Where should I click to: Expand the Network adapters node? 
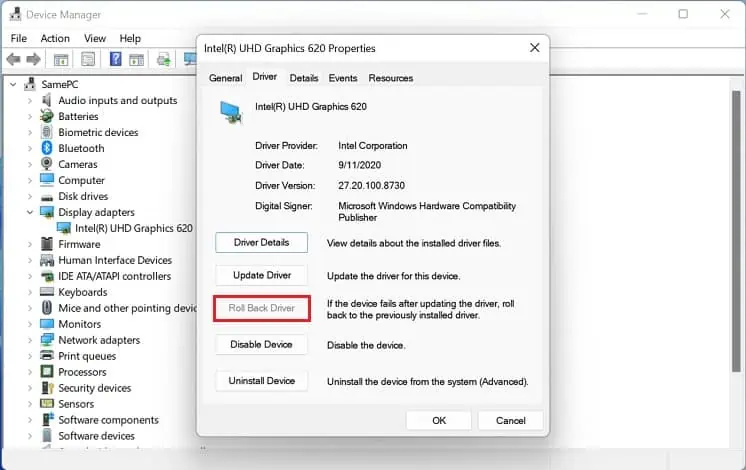(x=29, y=340)
